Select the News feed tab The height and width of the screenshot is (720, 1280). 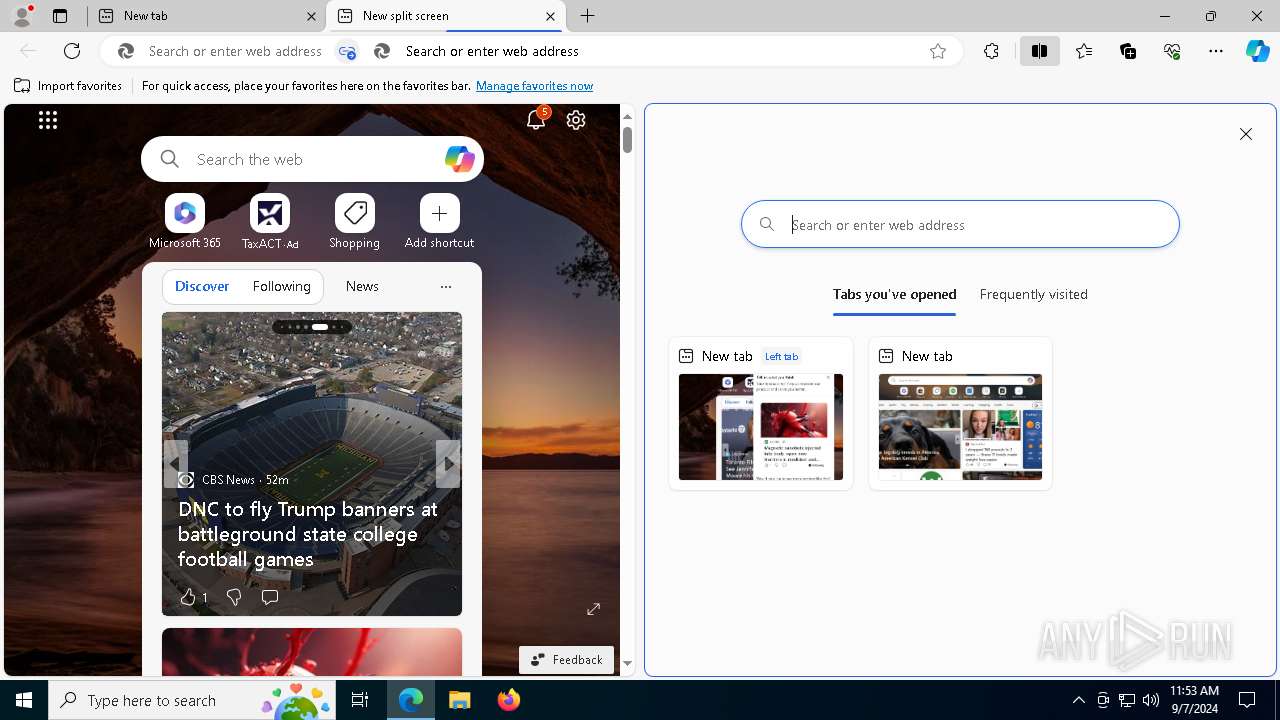pyautogui.click(x=362, y=286)
